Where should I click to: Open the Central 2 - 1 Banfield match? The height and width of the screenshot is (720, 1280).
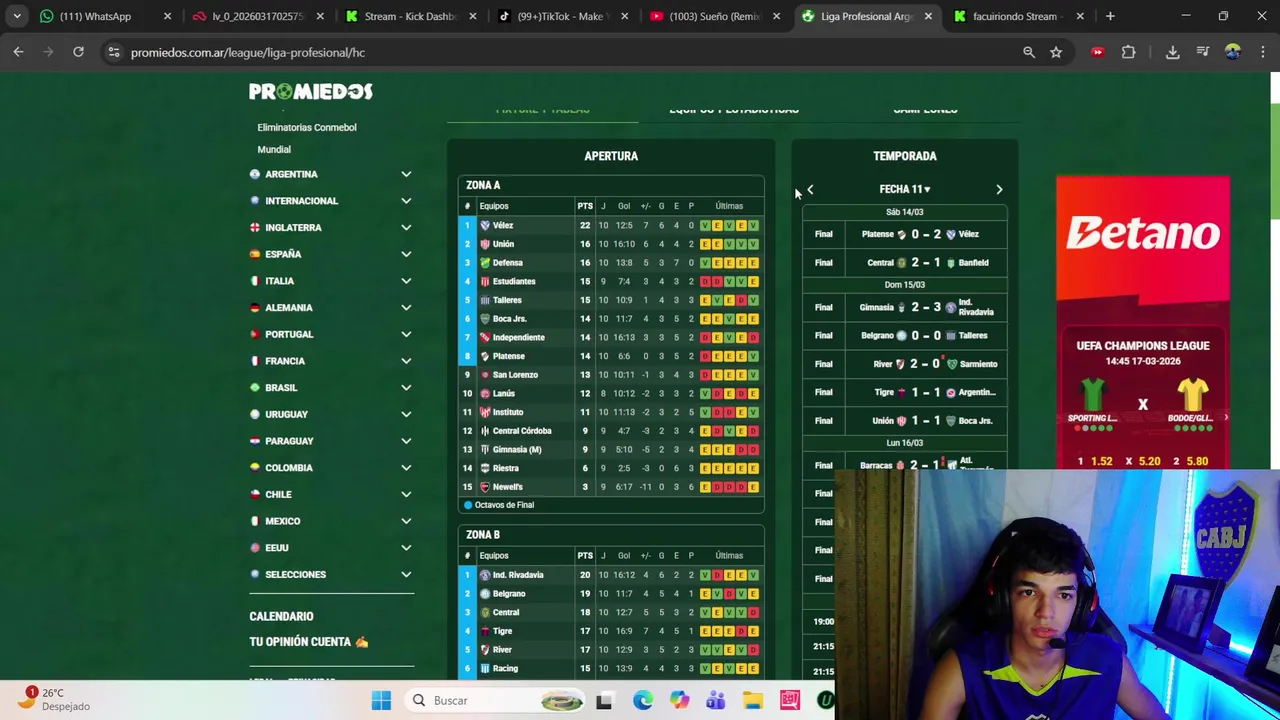click(904, 263)
